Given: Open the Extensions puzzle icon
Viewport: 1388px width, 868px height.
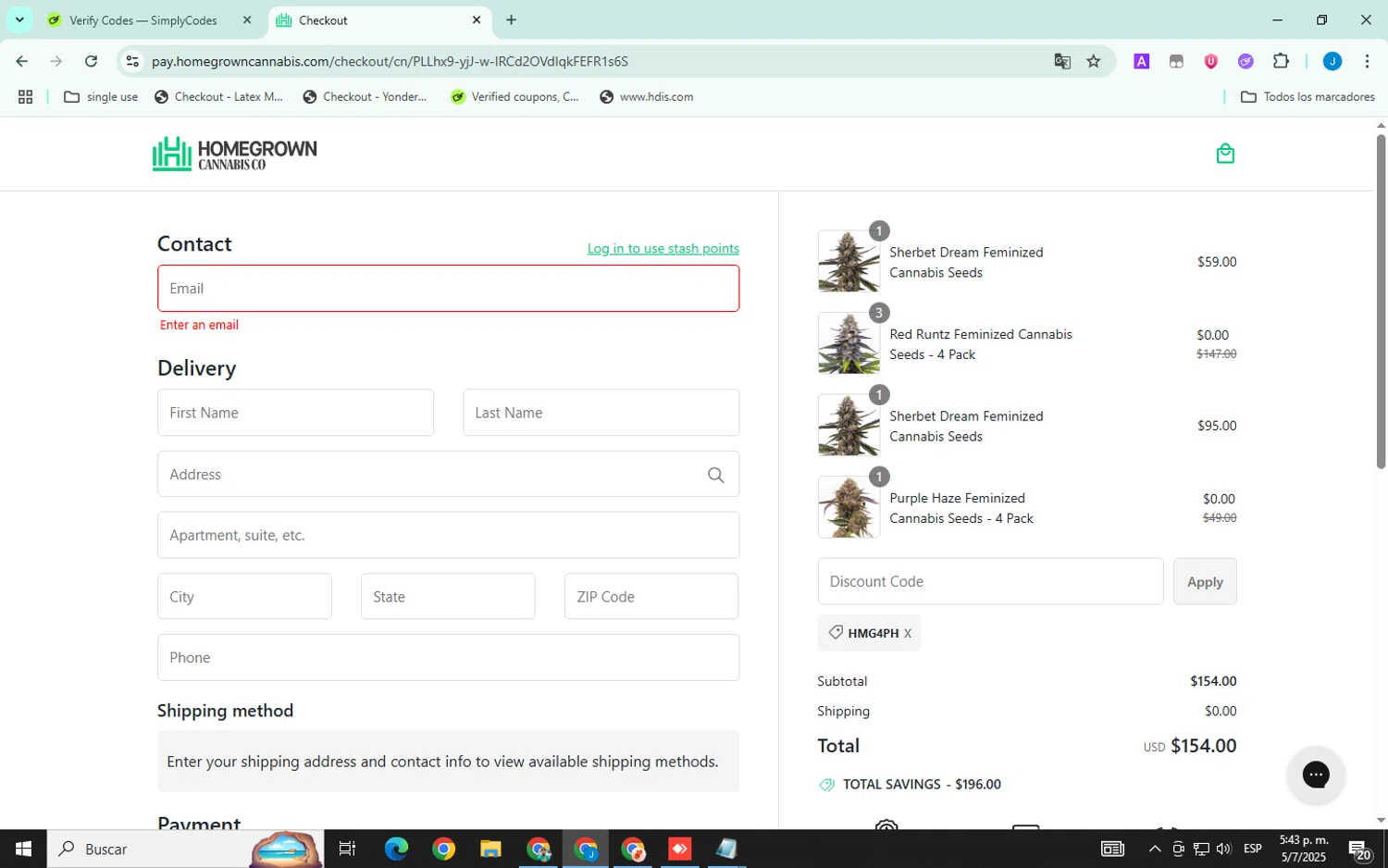Looking at the screenshot, I should tap(1281, 61).
